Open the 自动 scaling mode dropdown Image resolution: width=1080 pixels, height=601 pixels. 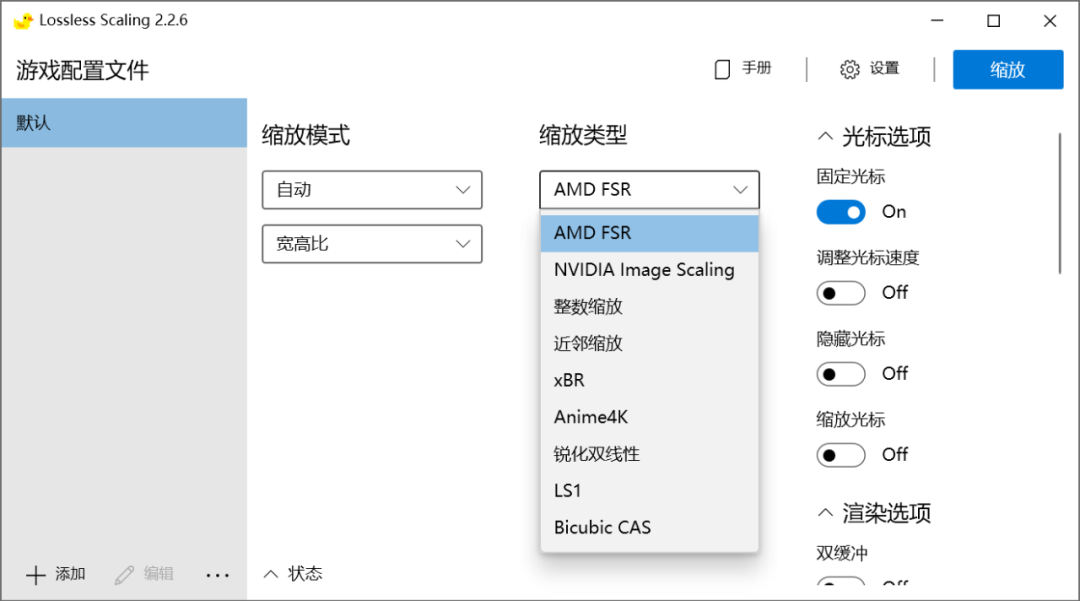coord(371,189)
